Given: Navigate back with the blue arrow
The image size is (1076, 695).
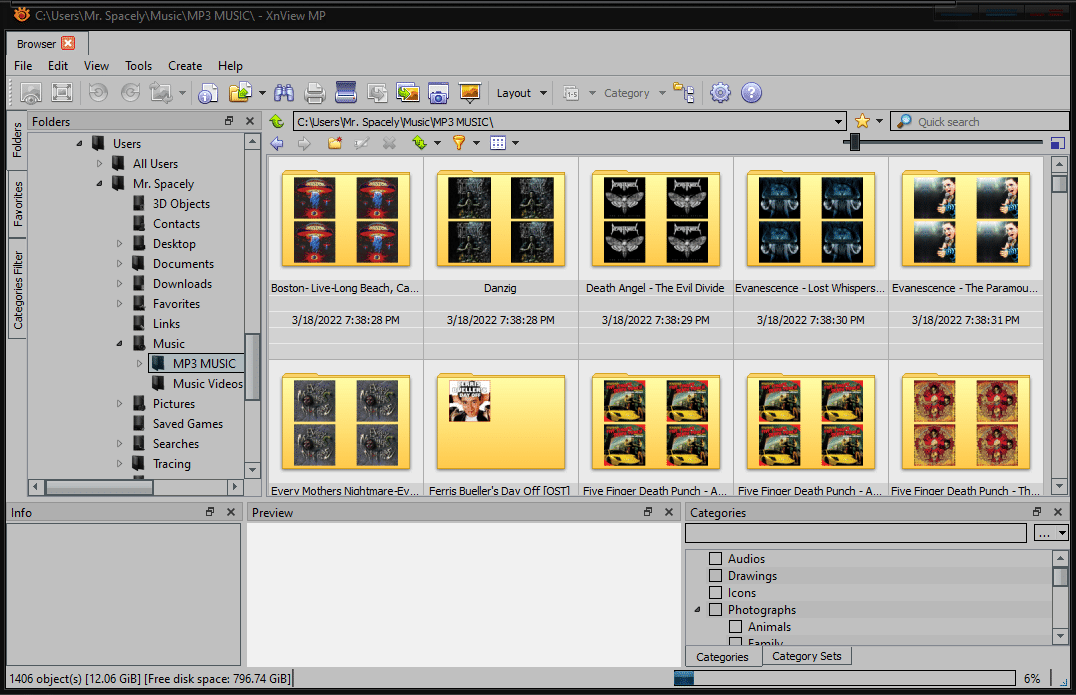Looking at the screenshot, I should click(x=277, y=143).
